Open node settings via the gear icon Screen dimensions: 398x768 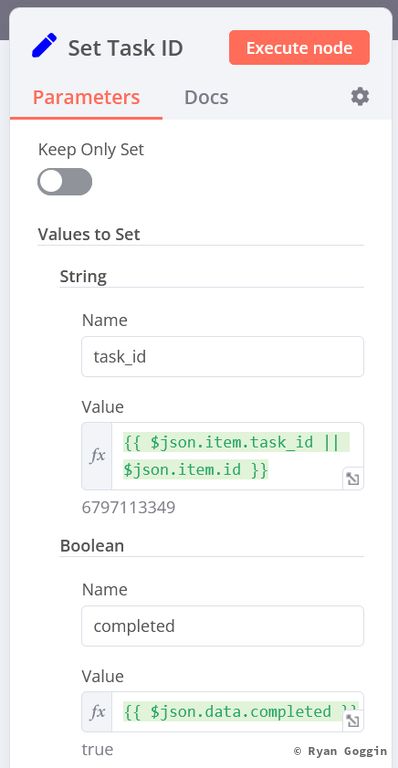[x=360, y=96]
